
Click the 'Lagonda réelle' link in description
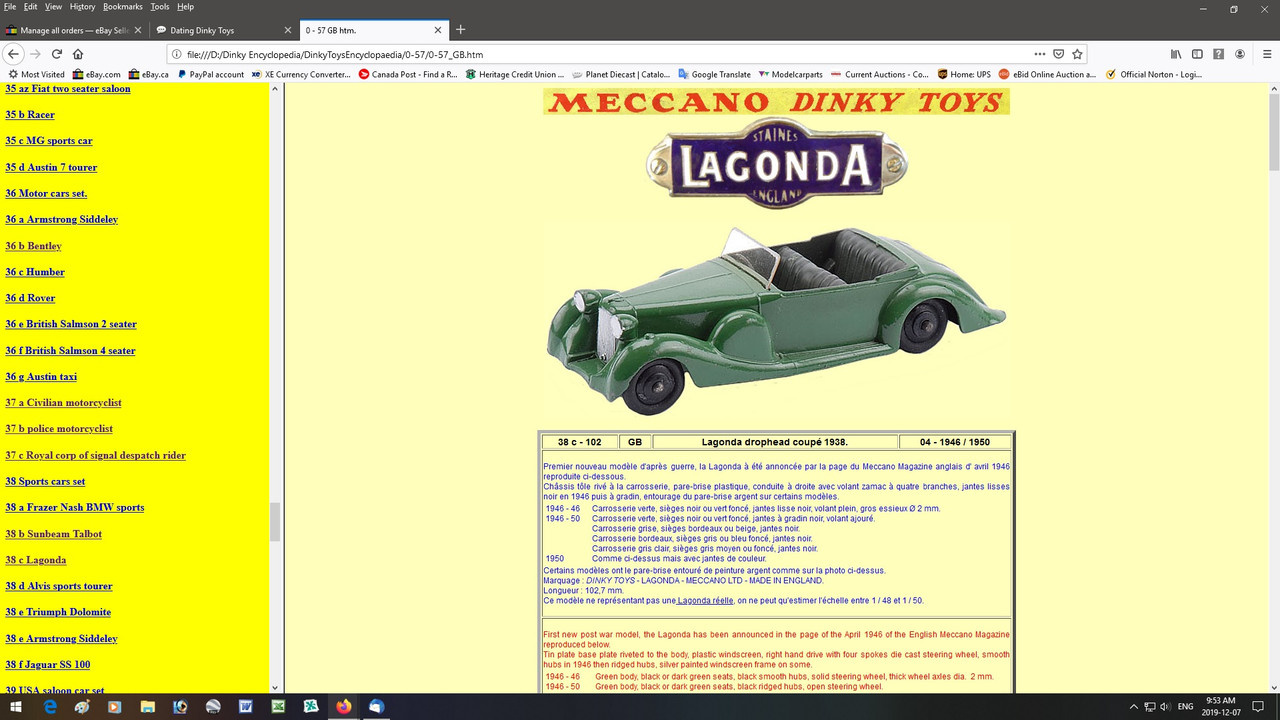705,601
